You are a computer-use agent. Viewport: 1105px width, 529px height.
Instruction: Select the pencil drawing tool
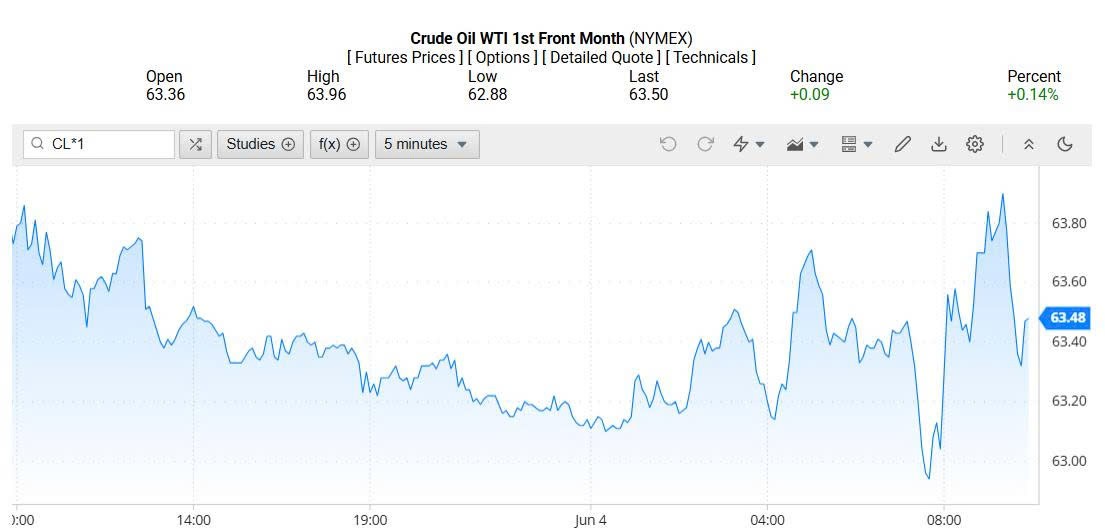pyautogui.click(x=902, y=144)
